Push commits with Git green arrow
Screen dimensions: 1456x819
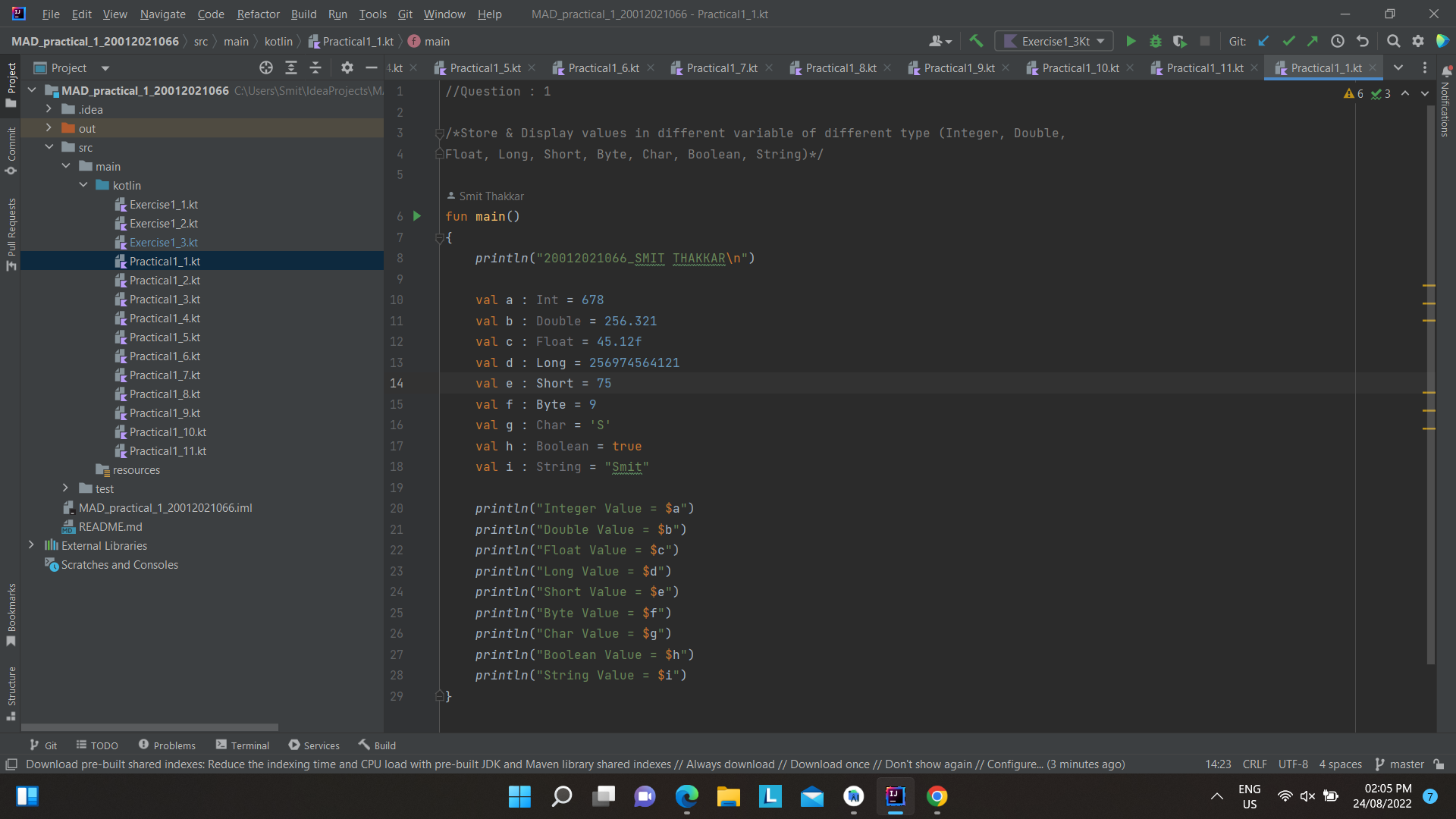[1313, 42]
